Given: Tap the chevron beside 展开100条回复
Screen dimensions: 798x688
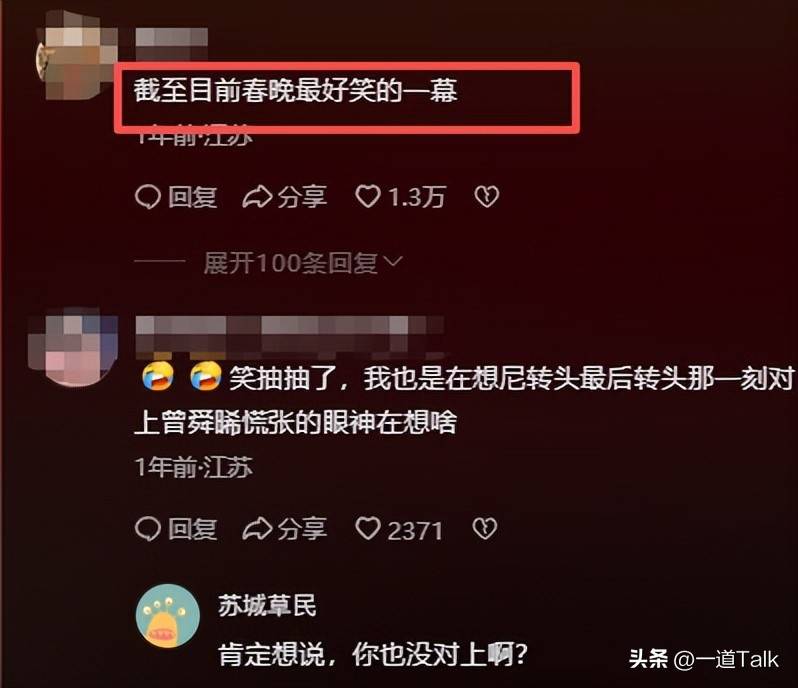Looking at the screenshot, I should click(392, 262).
